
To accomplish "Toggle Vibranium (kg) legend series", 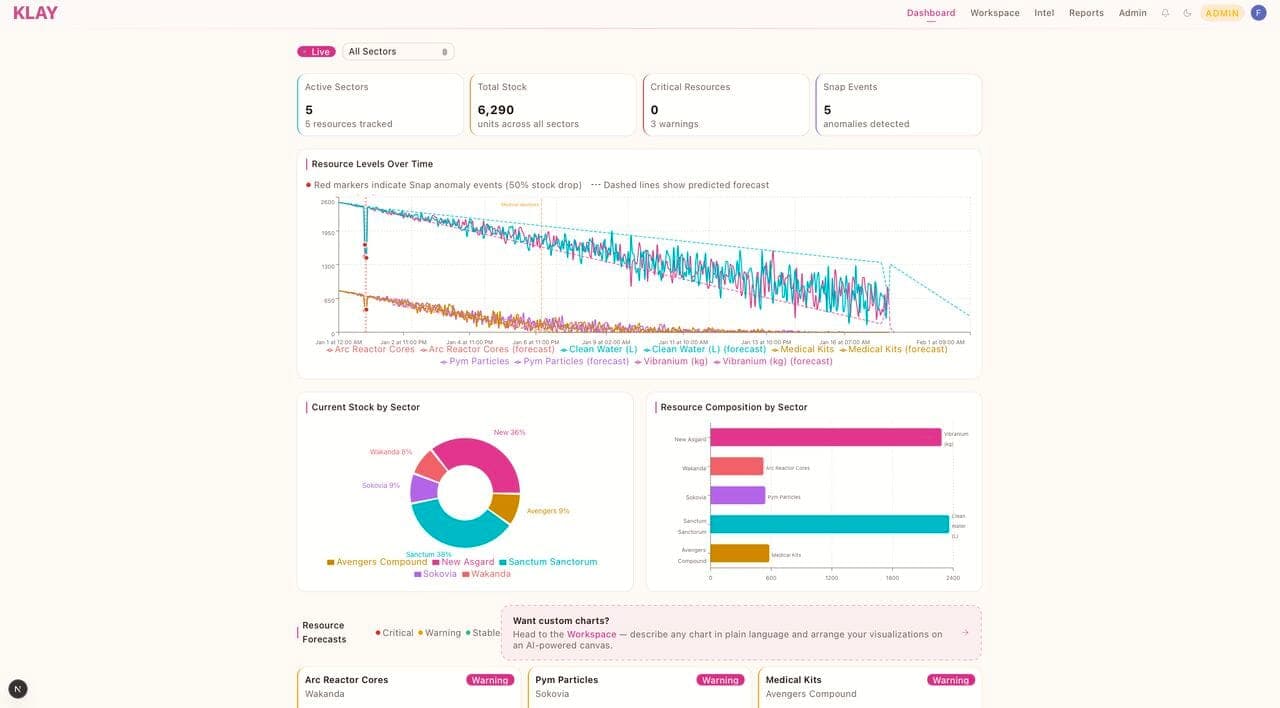I will point(671,361).
